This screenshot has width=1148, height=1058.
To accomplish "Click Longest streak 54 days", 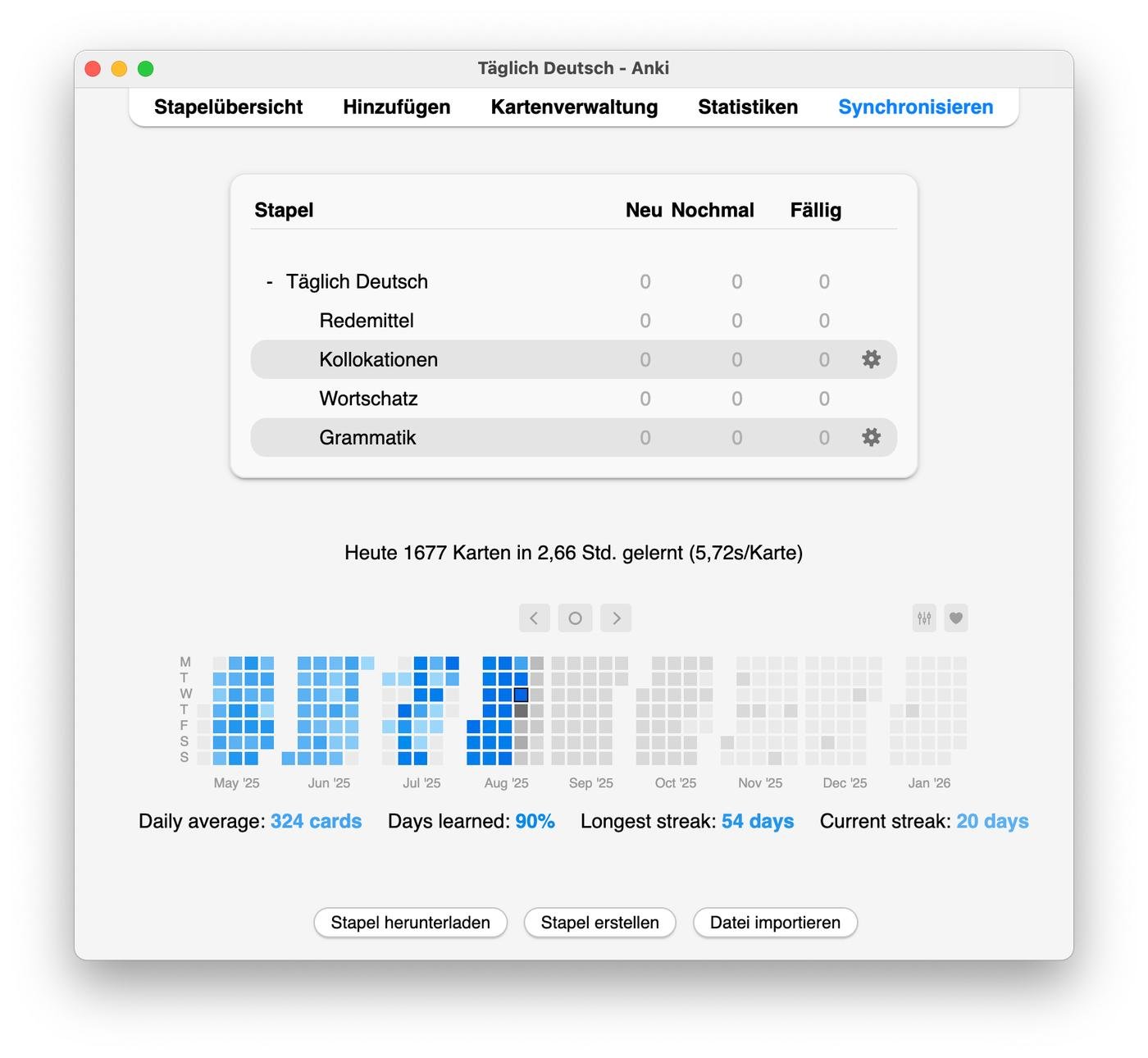I will pyautogui.click(x=687, y=821).
